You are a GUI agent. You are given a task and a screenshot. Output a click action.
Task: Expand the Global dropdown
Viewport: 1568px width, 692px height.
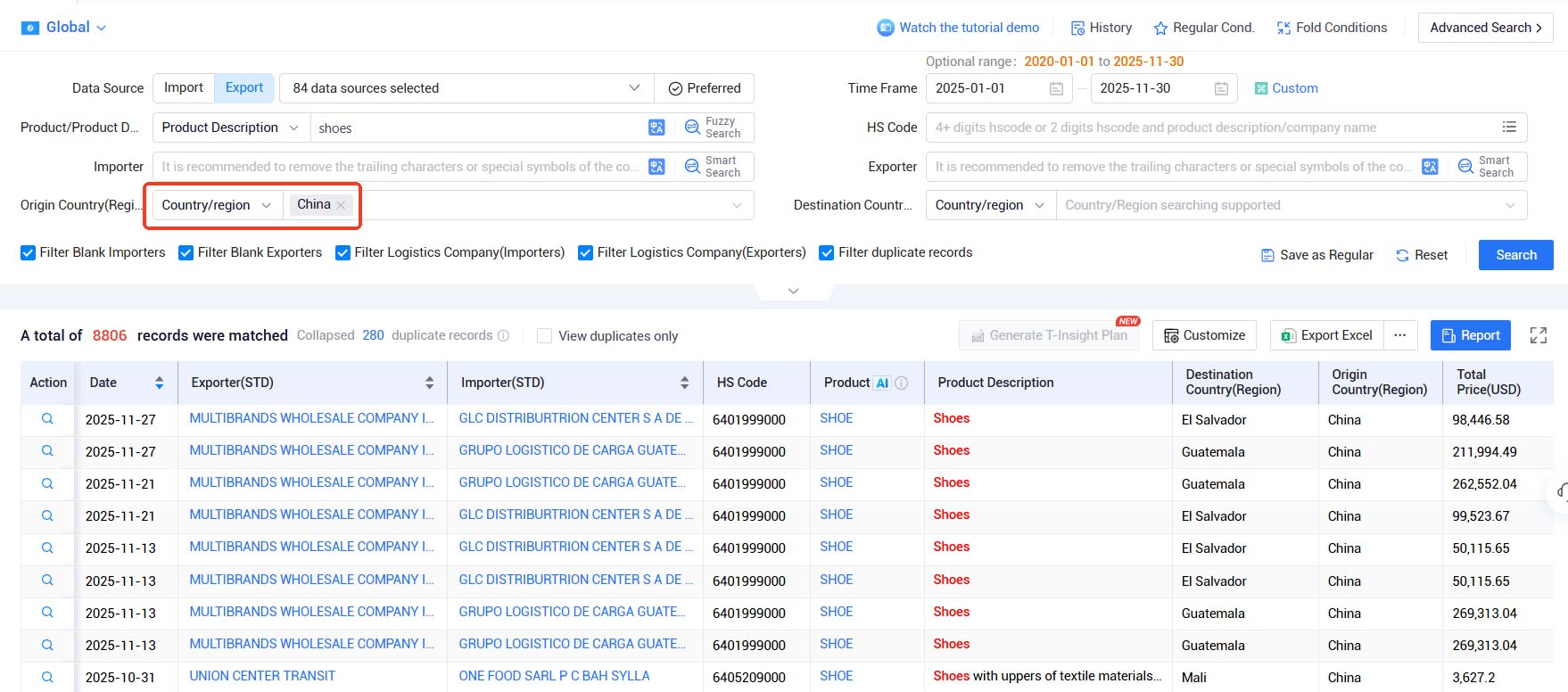click(x=101, y=28)
